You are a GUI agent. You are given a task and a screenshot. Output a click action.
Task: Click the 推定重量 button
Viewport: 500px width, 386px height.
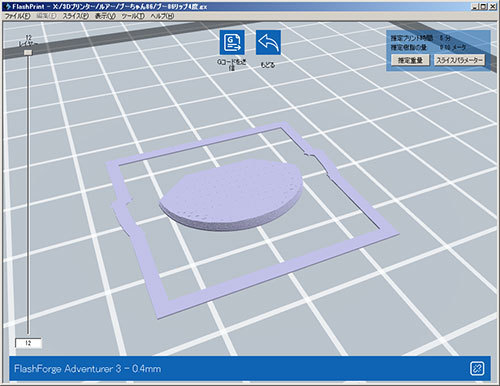[x=410, y=60]
